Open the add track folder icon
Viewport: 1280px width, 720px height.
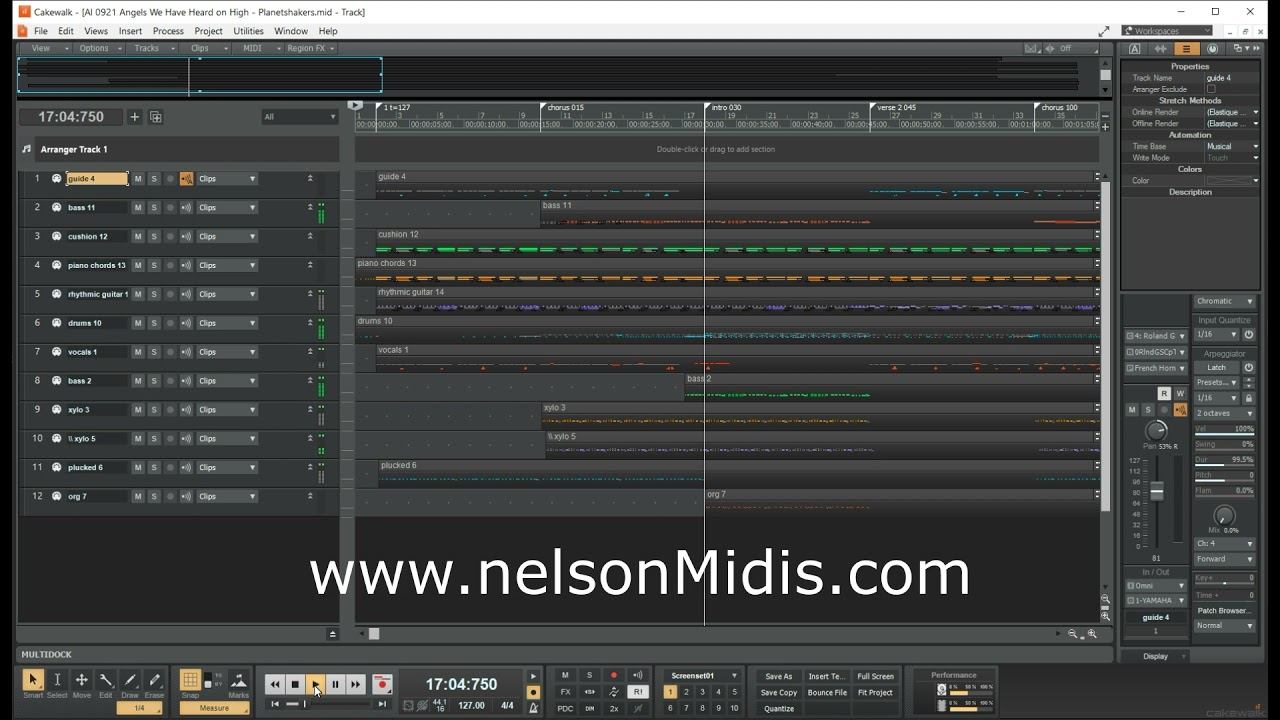(156, 117)
